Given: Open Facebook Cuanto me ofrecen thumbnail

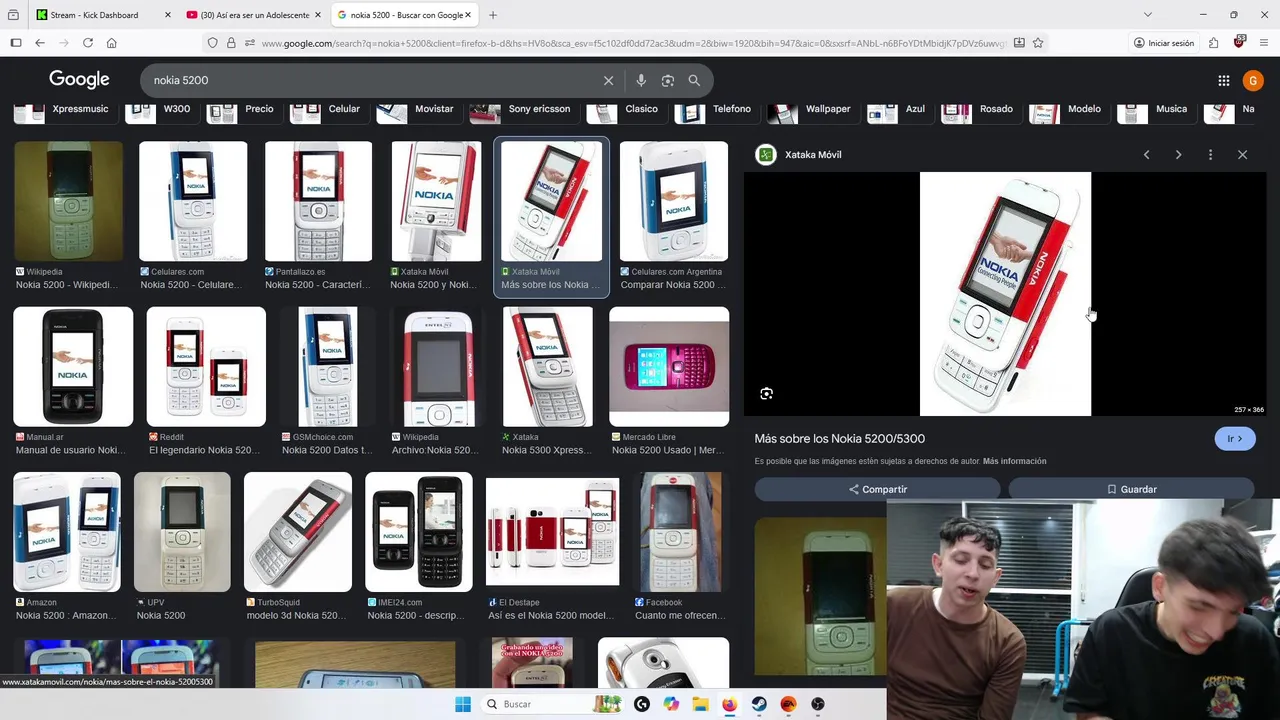Looking at the screenshot, I should pos(681,532).
